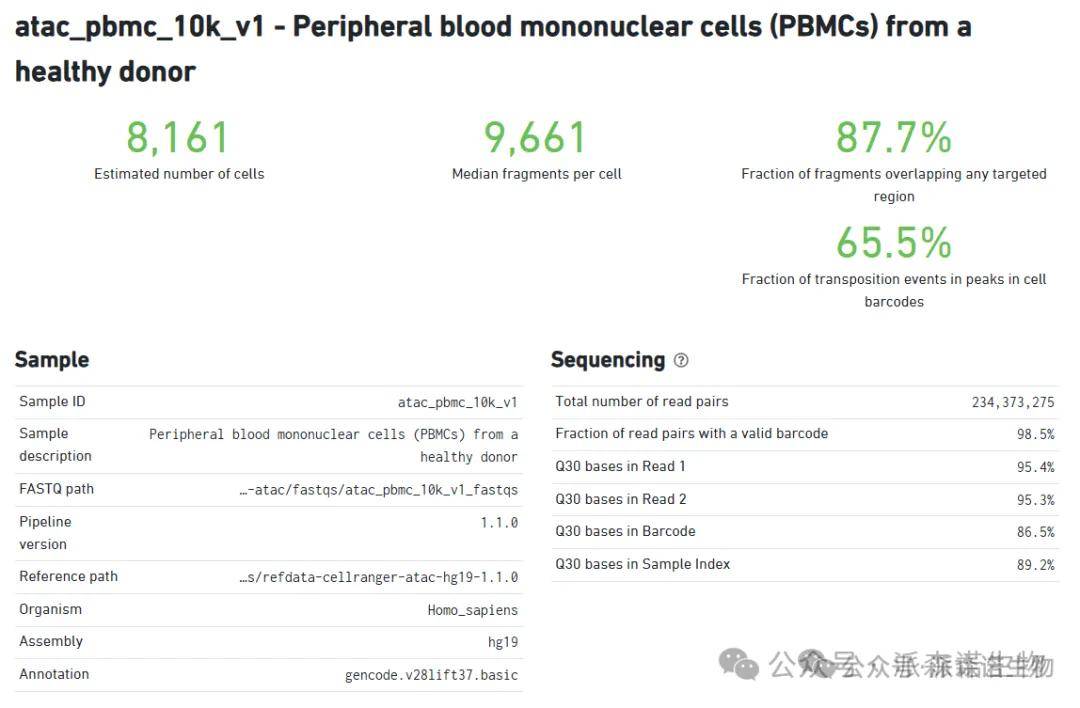Screen dimensions: 1080x708
Task: Select the gencode.v28lift37.basic annotation value
Action: (431, 675)
